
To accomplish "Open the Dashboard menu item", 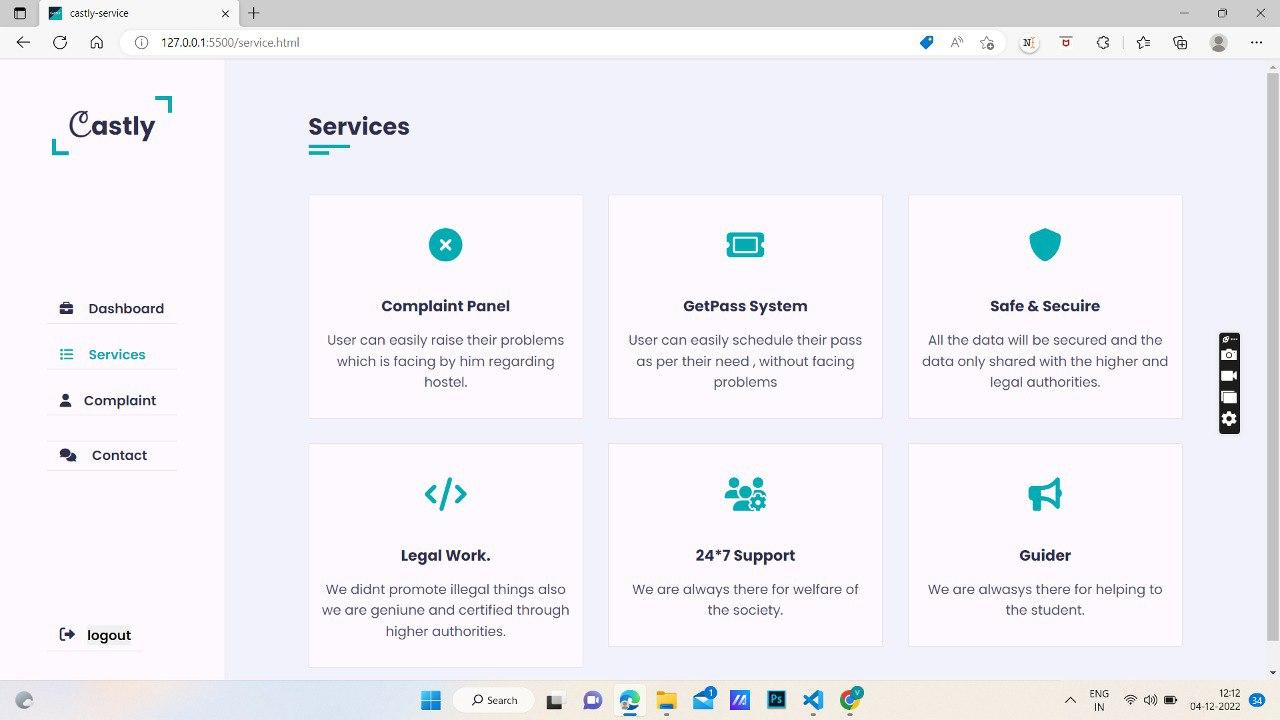I will pyautogui.click(x=112, y=308).
